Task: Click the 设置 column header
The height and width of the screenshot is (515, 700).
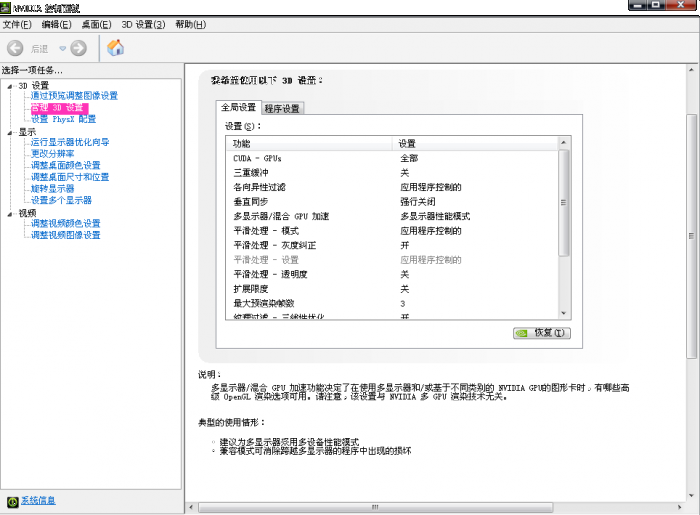Action: pyautogui.click(x=475, y=144)
